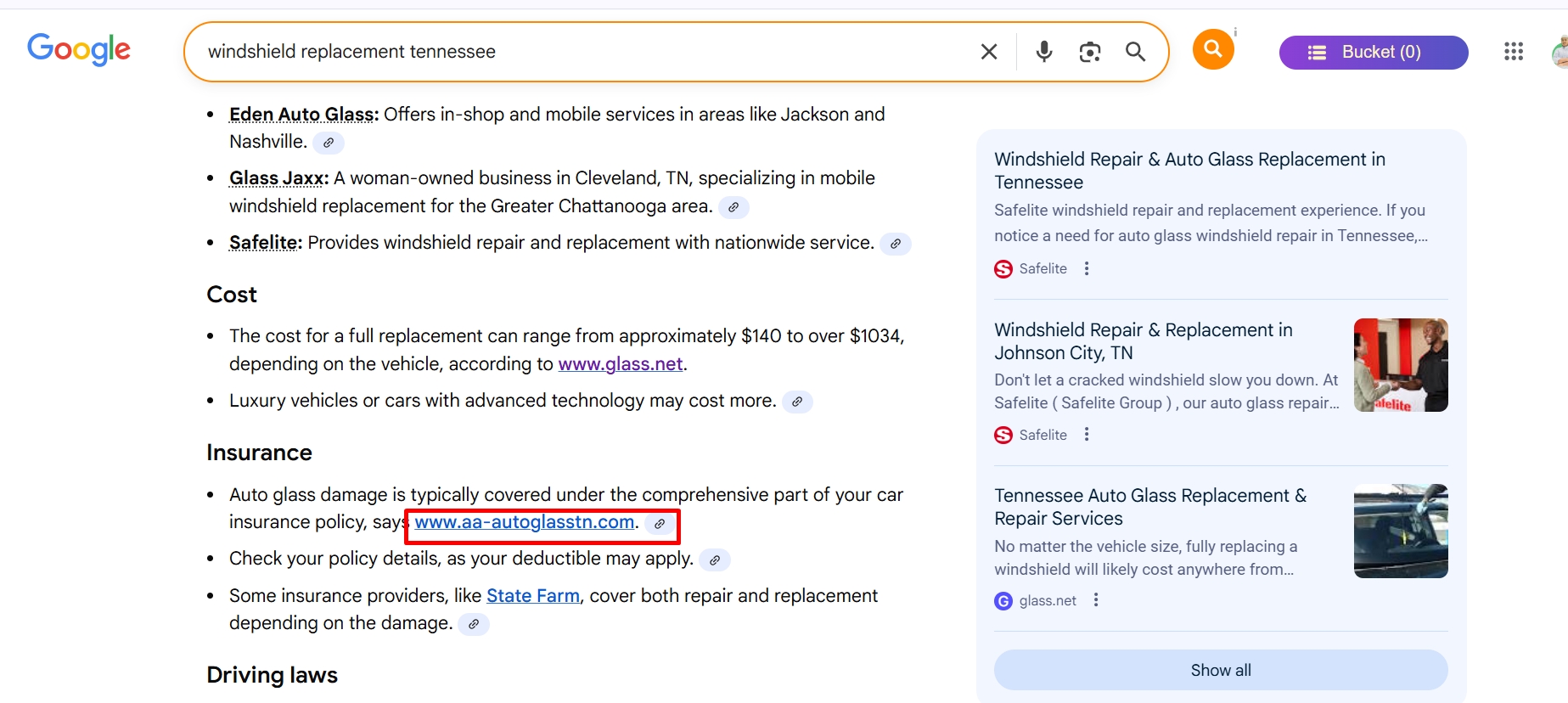The width and height of the screenshot is (1568, 703).
Task: Open more options for glass.net source
Action: click(x=1096, y=599)
